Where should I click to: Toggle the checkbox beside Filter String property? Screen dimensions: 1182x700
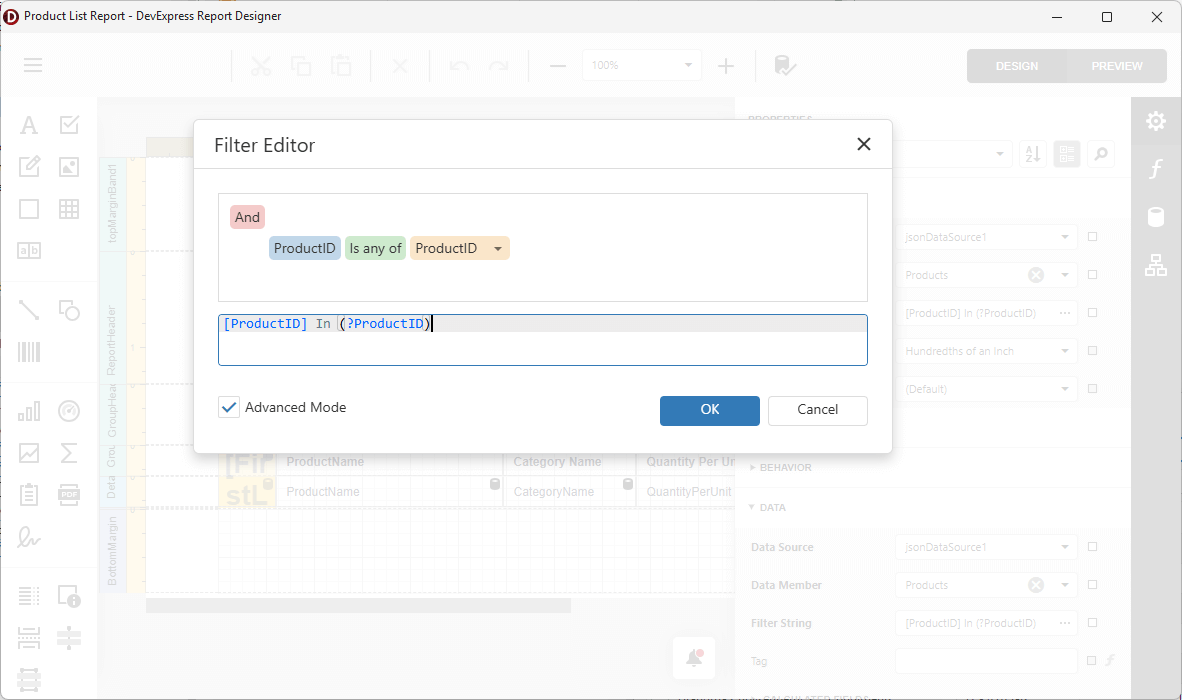pos(1092,622)
